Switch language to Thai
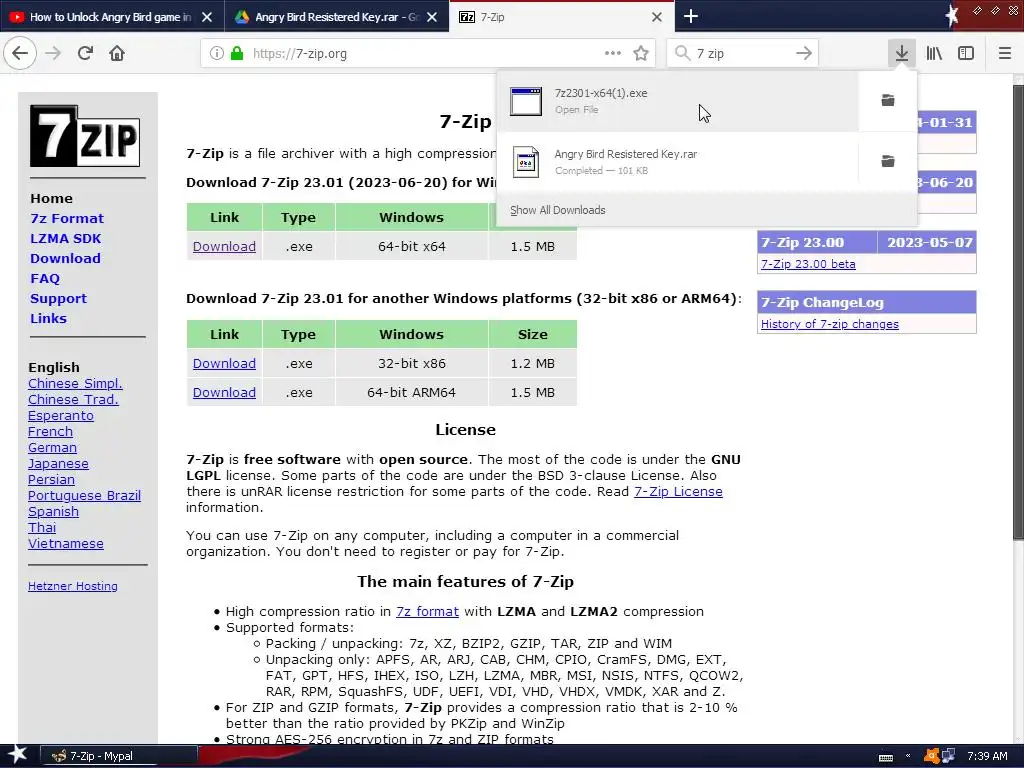 point(42,528)
